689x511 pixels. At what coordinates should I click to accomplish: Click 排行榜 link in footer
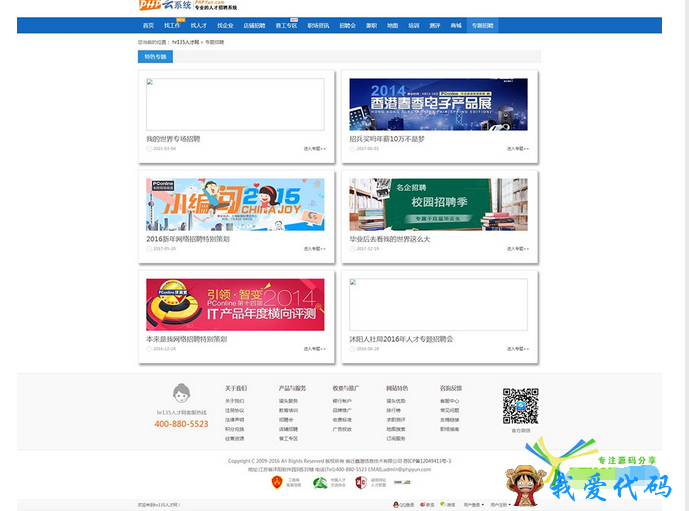pos(393,410)
